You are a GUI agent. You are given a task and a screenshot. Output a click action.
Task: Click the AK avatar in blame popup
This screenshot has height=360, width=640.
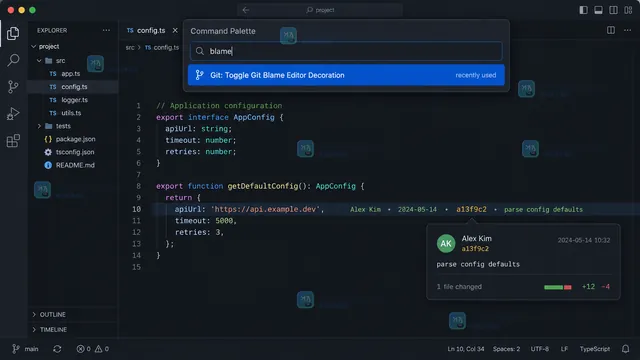(x=446, y=244)
